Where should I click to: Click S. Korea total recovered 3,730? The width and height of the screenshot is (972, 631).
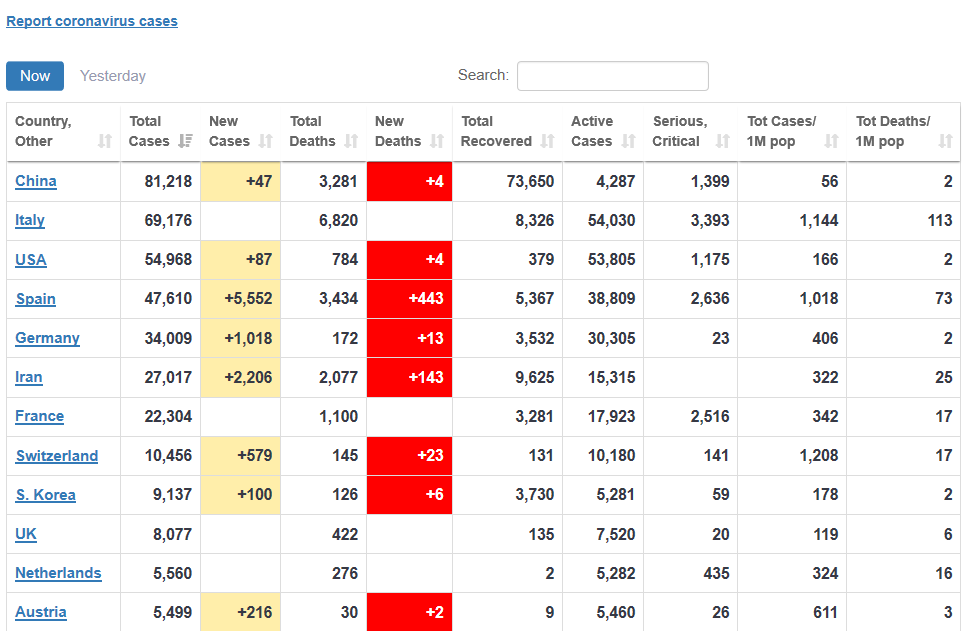point(534,495)
